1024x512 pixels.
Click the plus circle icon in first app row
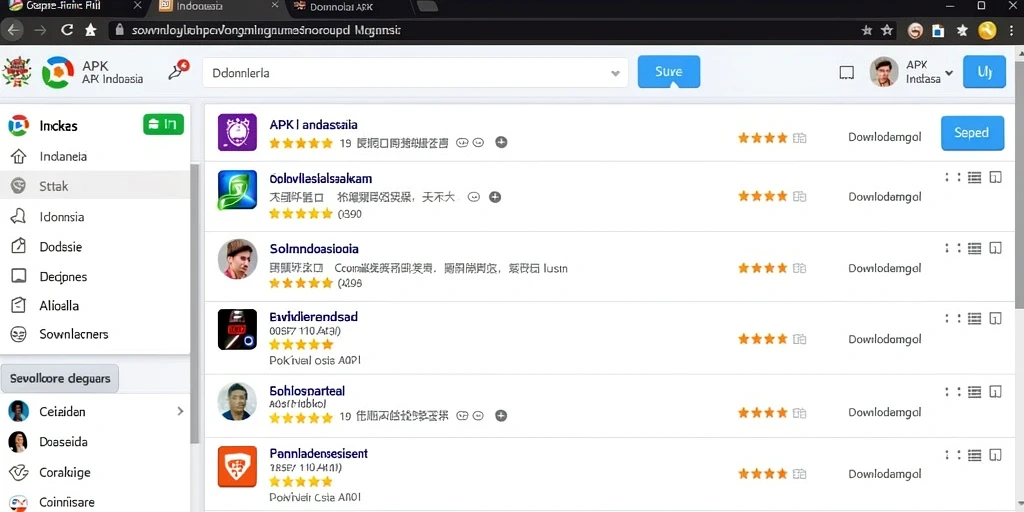[x=501, y=142]
